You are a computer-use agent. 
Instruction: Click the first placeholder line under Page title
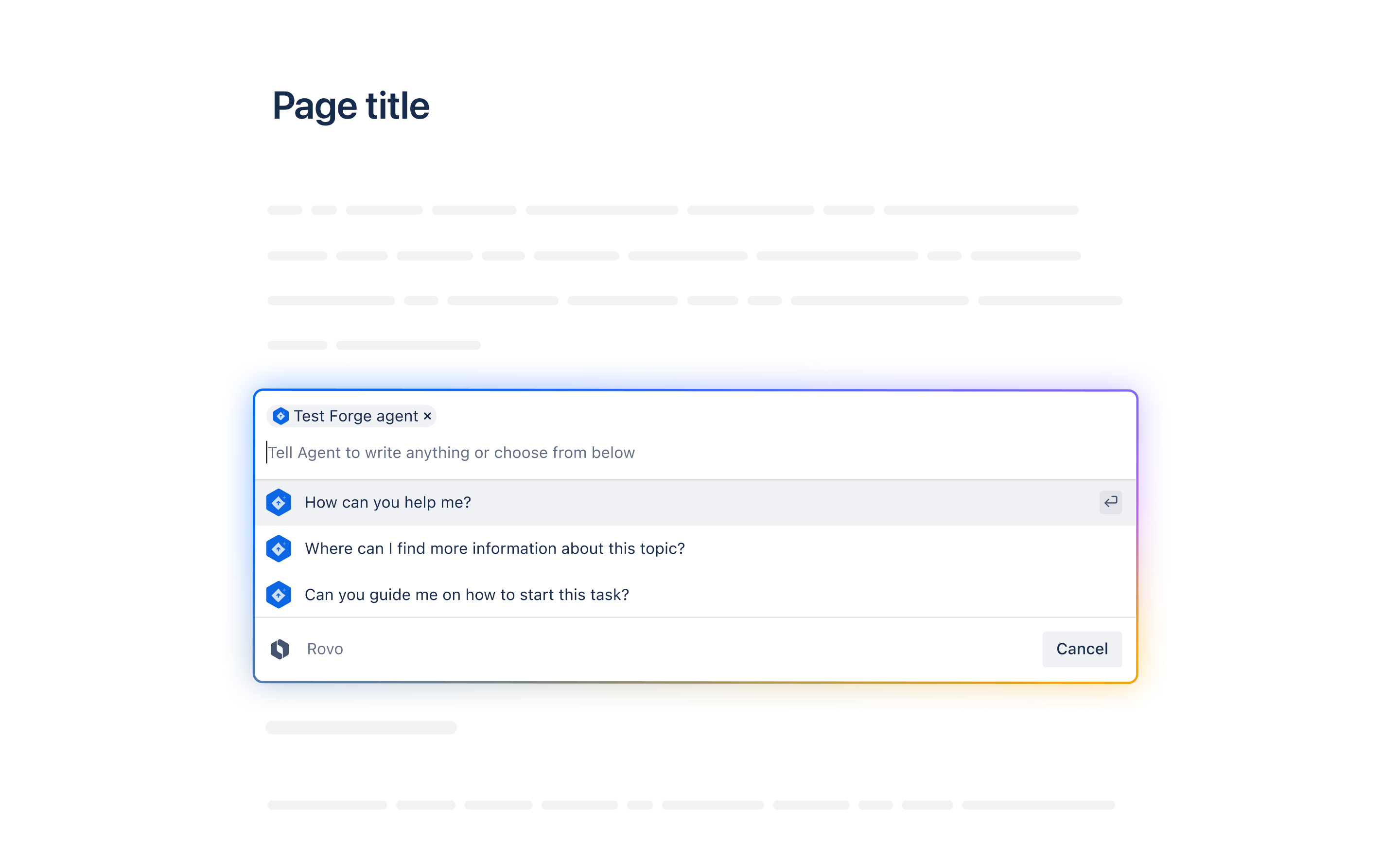coord(673,210)
